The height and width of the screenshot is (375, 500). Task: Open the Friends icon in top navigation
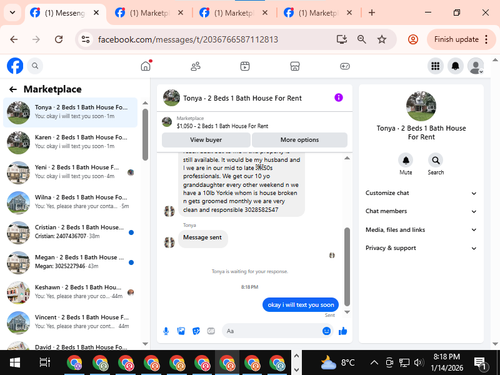pyautogui.click(x=196, y=66)
